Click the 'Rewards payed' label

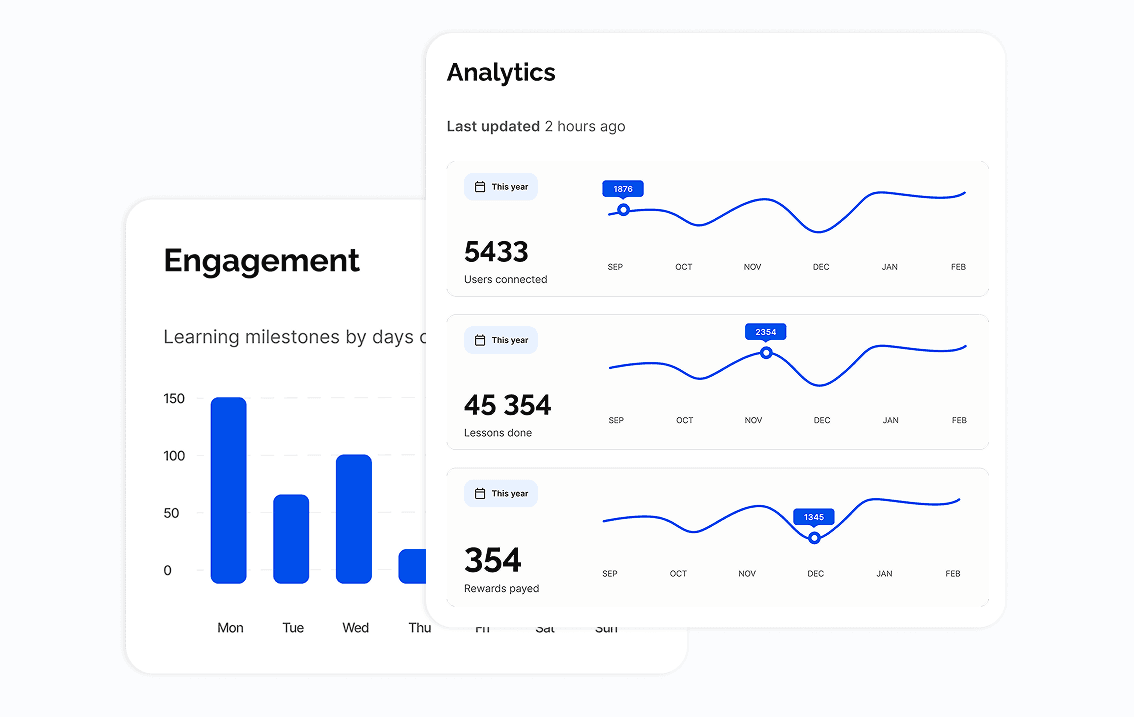[501, 588]
